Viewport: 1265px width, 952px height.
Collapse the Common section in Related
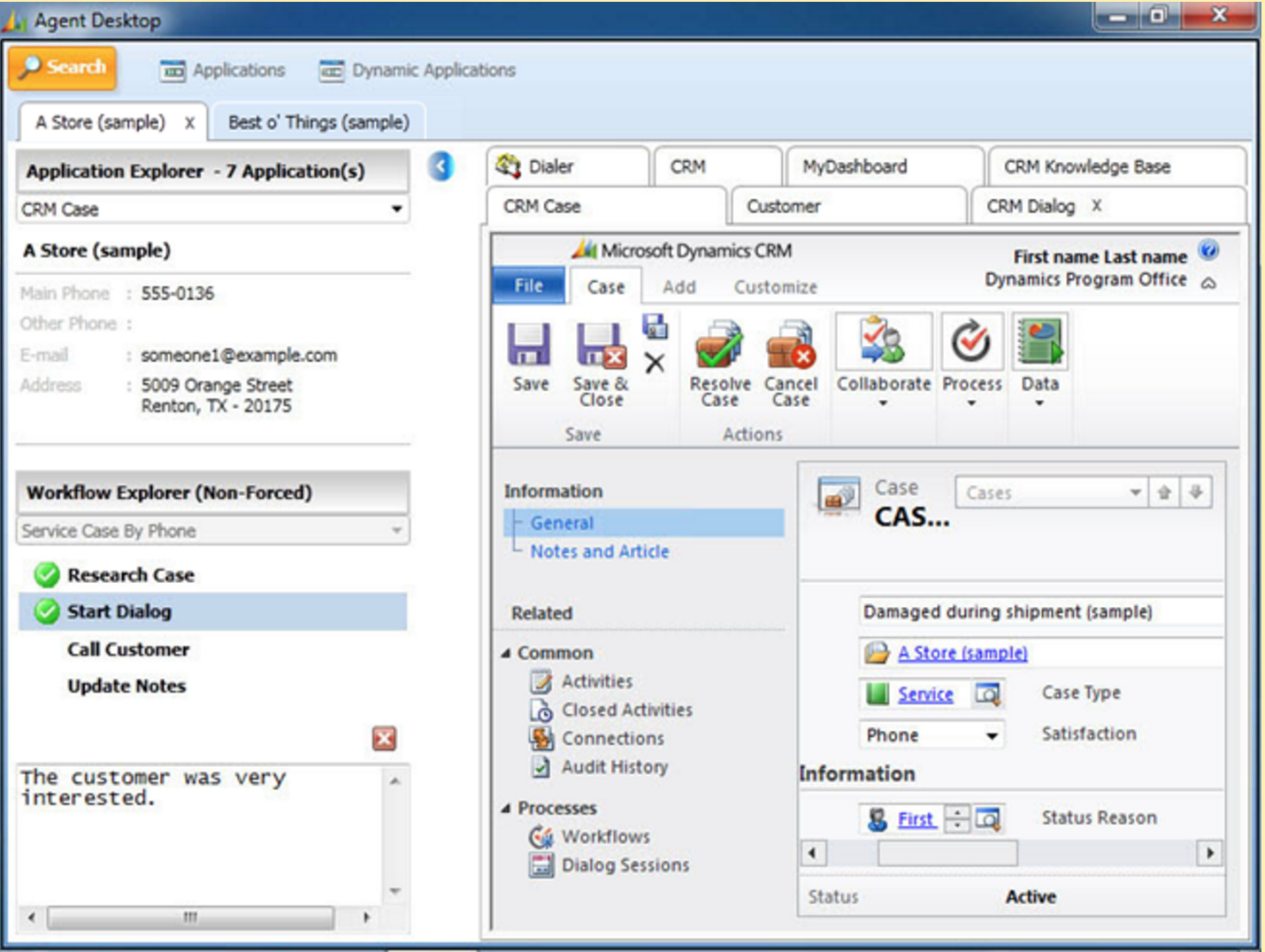pos(506,653)
